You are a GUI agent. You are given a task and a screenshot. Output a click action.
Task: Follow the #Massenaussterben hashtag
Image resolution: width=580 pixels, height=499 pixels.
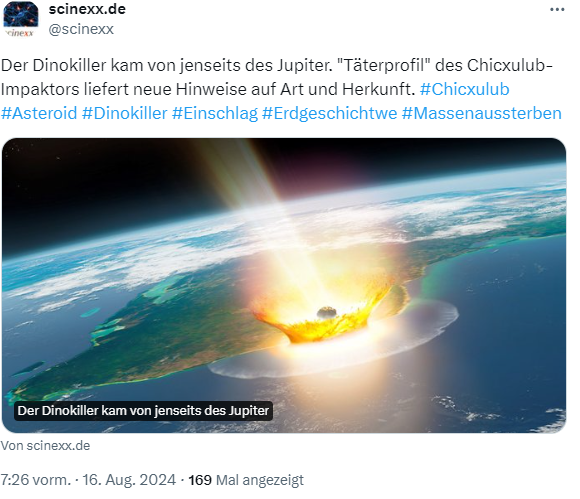pyautogui.click(x=482, y=113)
